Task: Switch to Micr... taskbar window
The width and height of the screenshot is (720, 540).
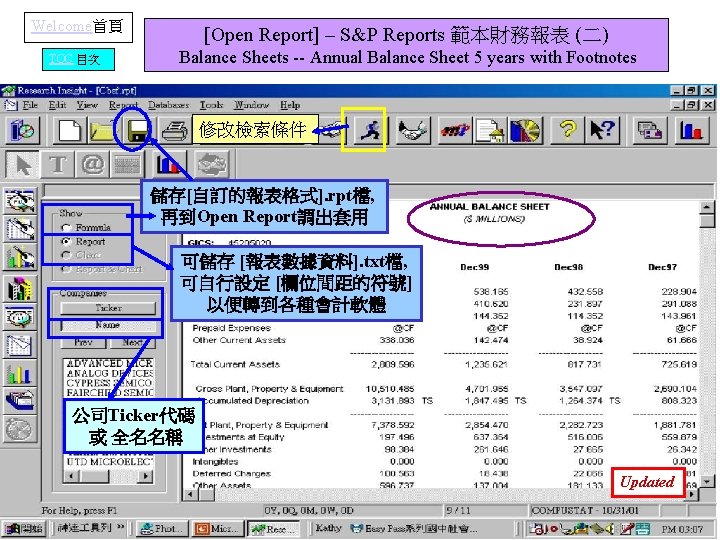Action: (217, 529)
